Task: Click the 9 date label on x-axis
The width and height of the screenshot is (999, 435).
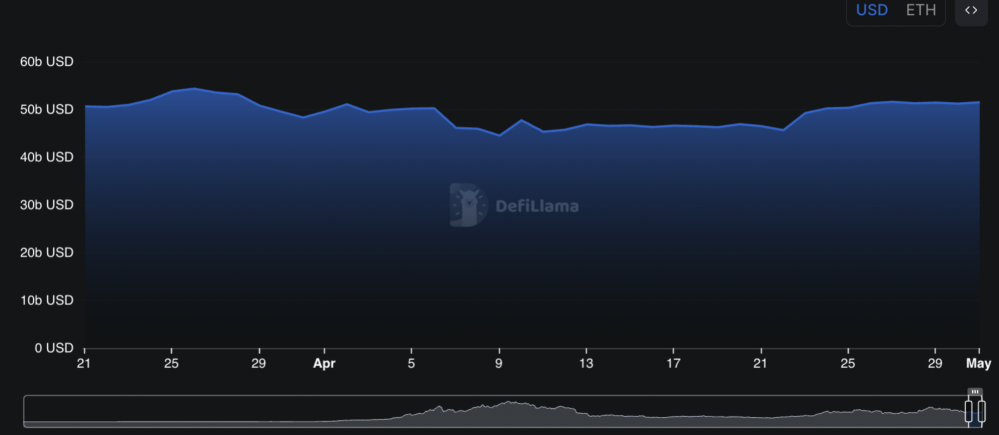Action: point(499,364)
